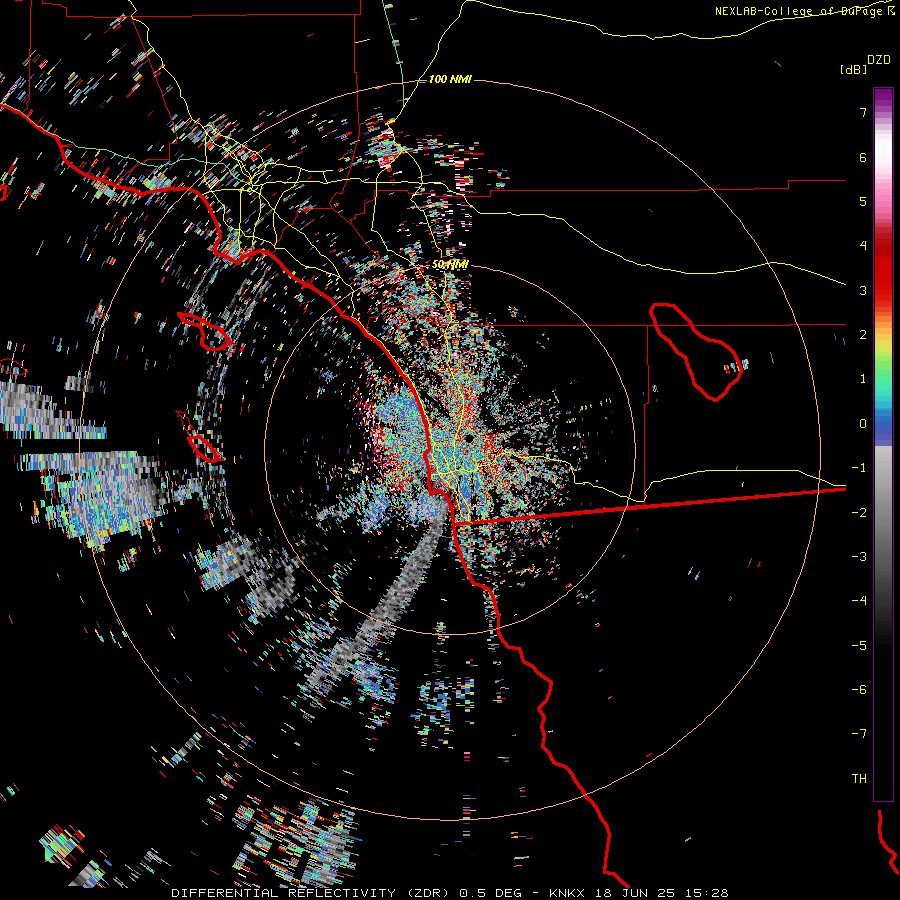Click the 1 value on the color scale
Screen dimensions: 900x900
(863, 379)
